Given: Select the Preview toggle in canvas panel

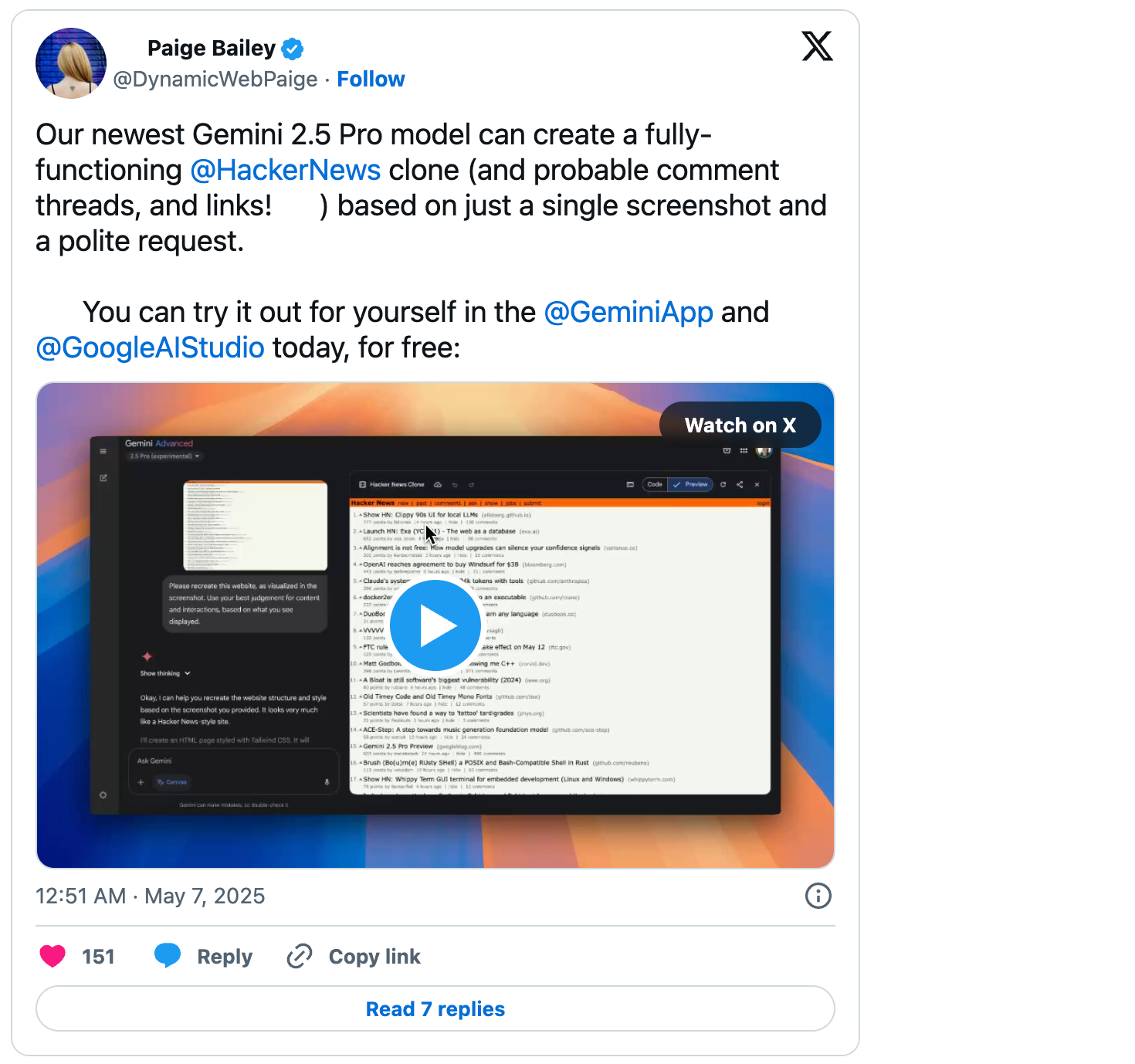Looking at the screenshot, I should (691, 485).
